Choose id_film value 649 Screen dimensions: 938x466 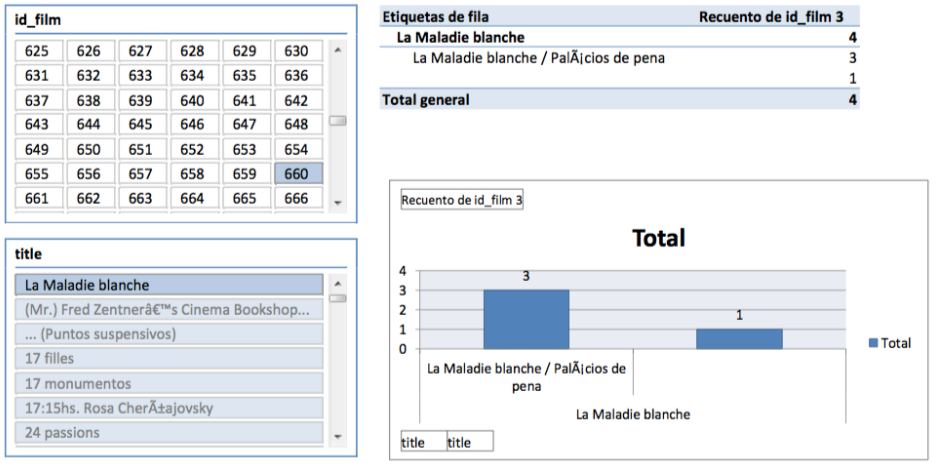[39, 149]
